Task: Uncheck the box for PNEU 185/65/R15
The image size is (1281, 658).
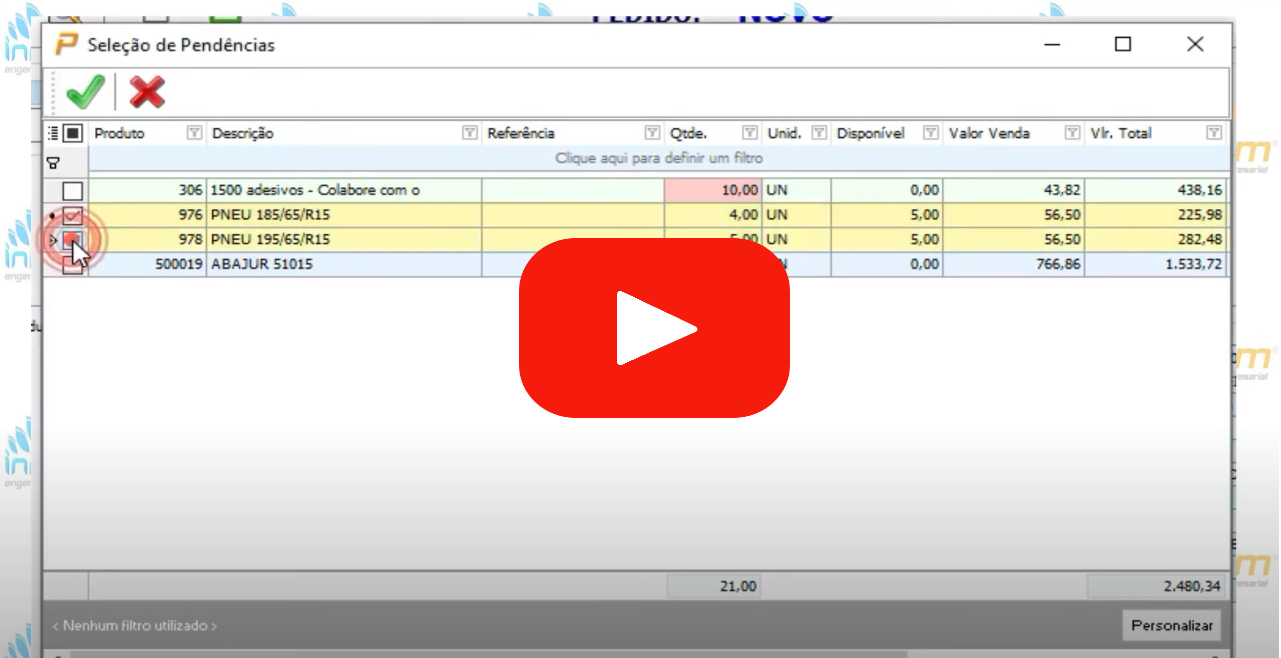Action: 73,215
